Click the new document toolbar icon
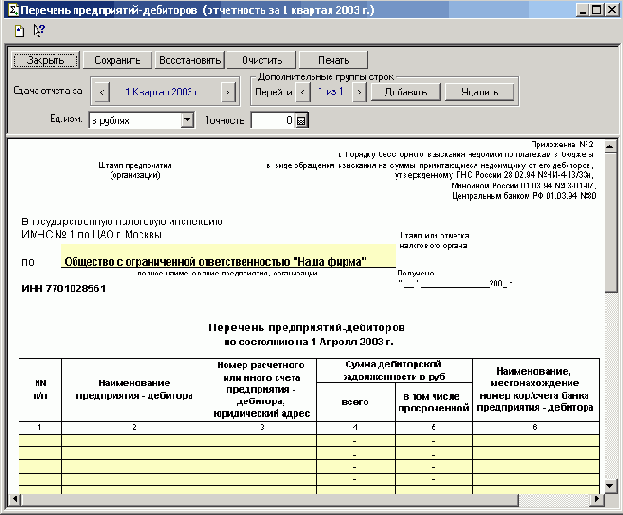623x515 pixels. click(x=19, y=30)
